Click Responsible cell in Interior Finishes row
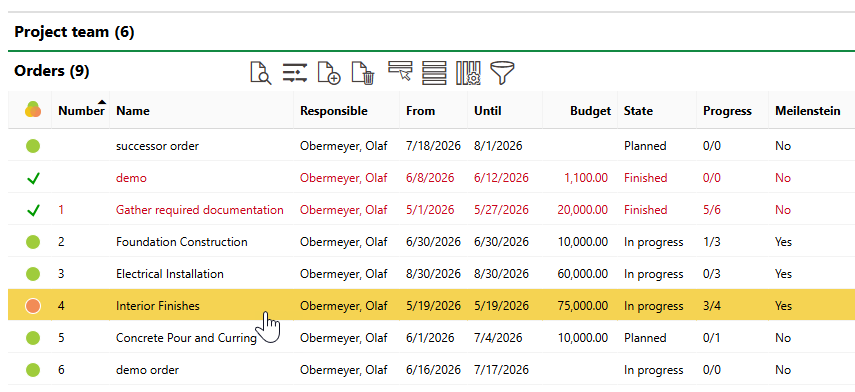Image resolution: width=855 pixels, height=392 pixels. point(344,306)
